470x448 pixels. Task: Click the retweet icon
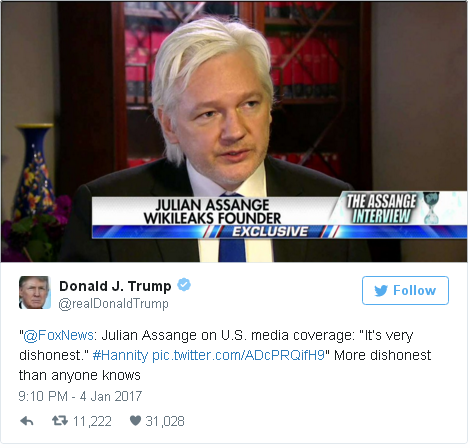pos(60,421)
